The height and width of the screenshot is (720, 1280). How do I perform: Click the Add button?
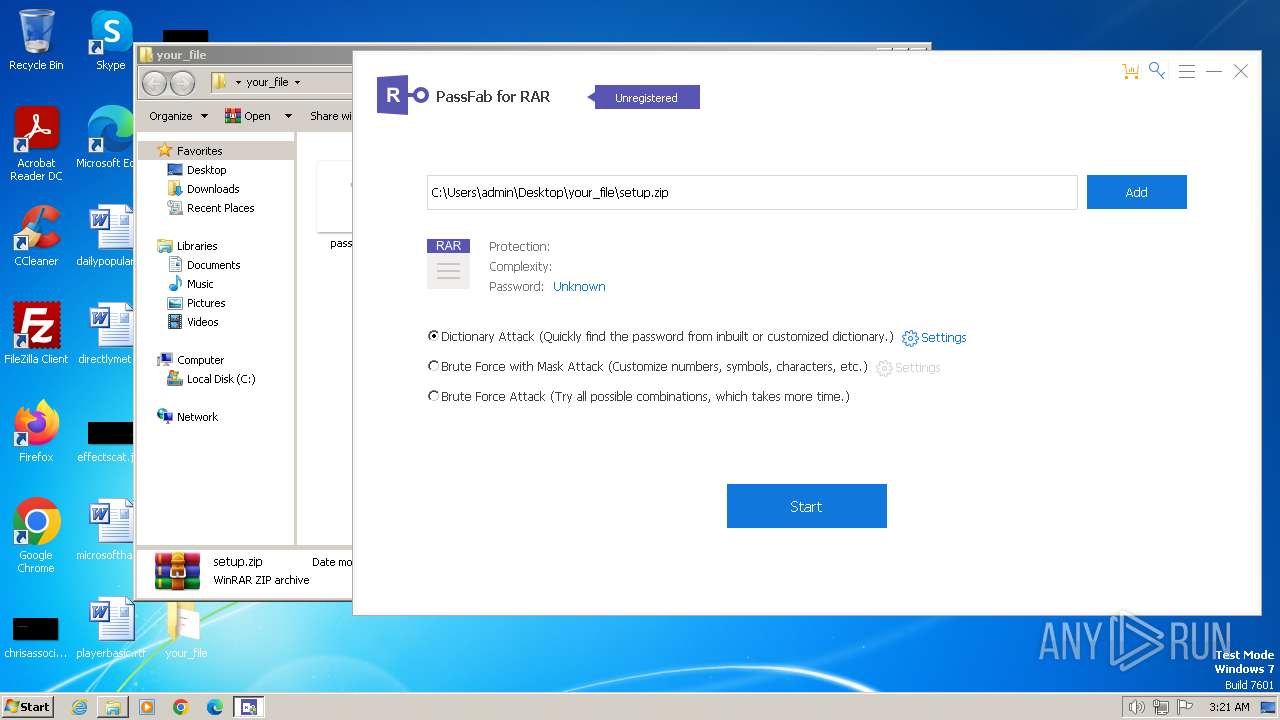pos(1136,192)
